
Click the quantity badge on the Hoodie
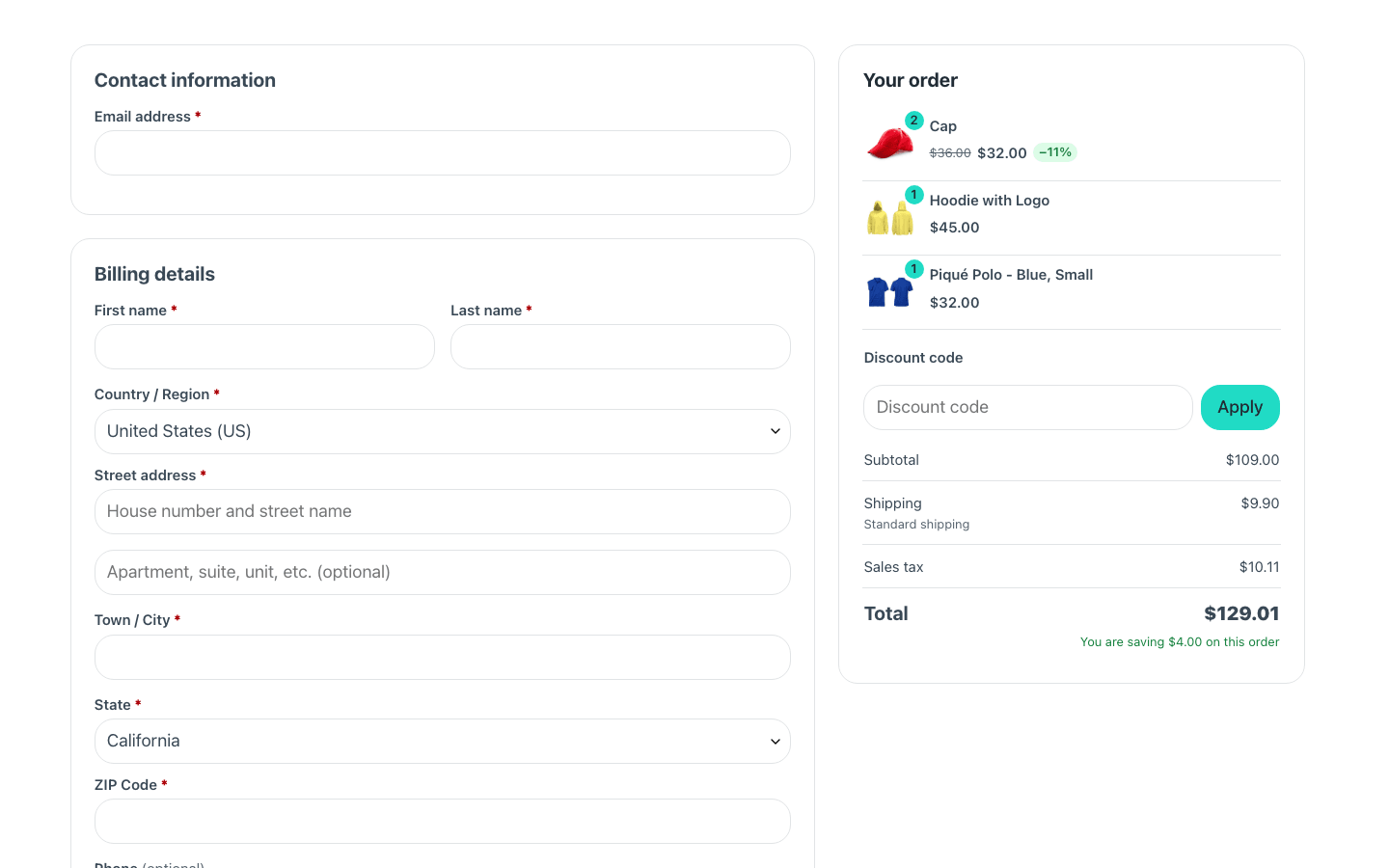click(914, 195)
